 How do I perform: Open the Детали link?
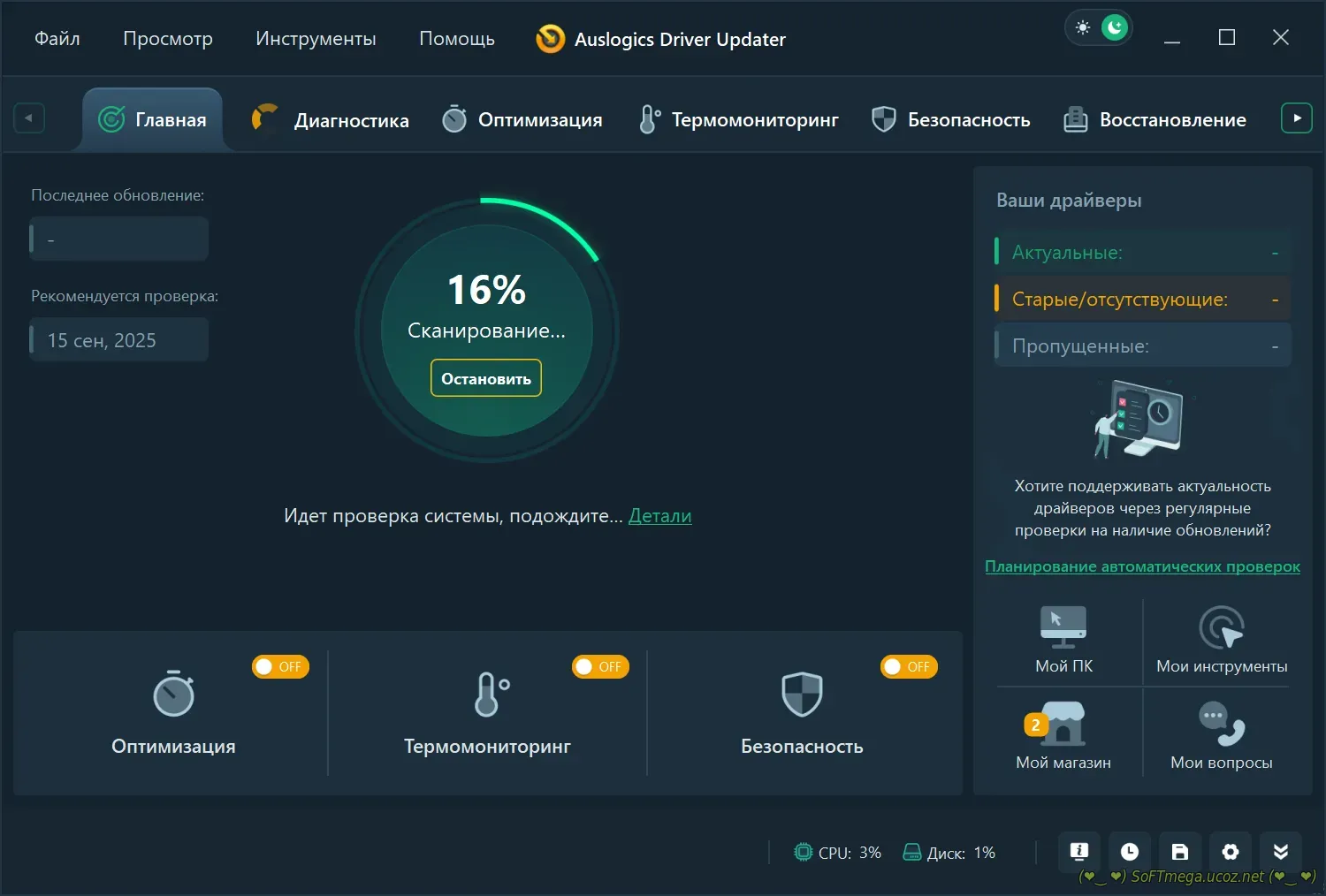click(x=659, y=516)
